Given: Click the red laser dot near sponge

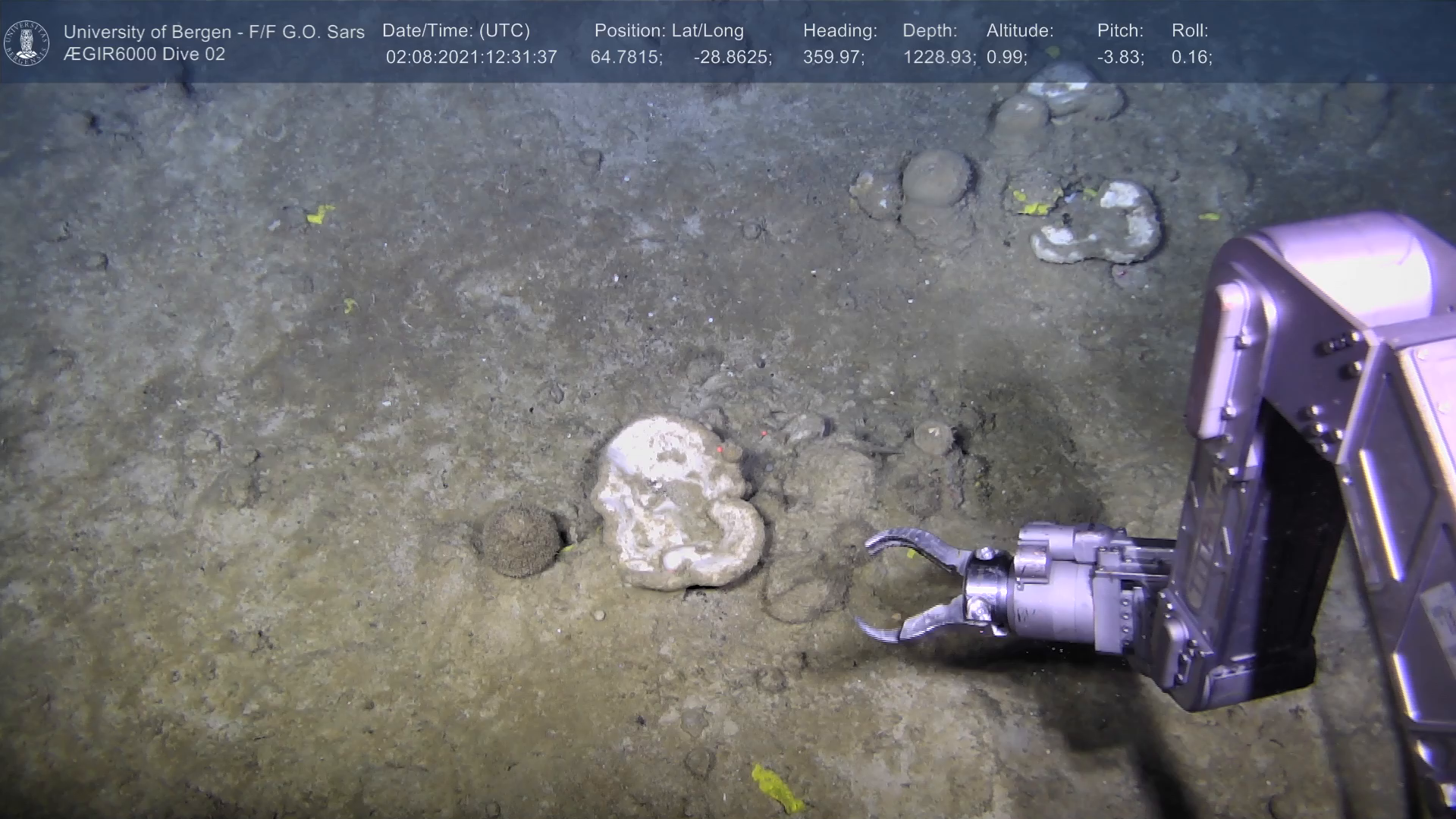Looking at the screenshot, I should 718,449.
